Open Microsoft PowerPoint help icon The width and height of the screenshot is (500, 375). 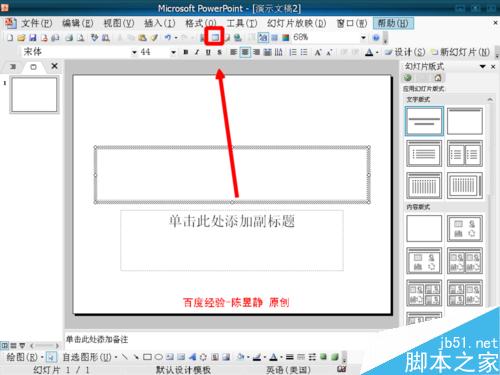376,38
